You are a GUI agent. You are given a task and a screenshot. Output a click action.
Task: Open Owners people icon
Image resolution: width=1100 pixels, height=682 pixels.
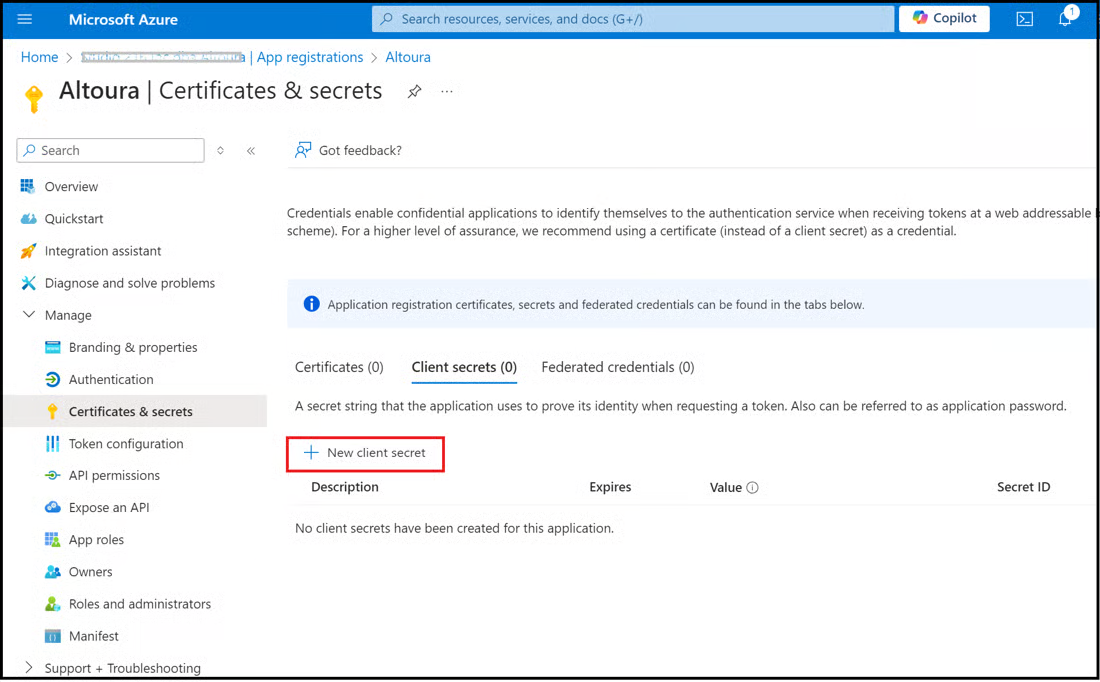53,572
